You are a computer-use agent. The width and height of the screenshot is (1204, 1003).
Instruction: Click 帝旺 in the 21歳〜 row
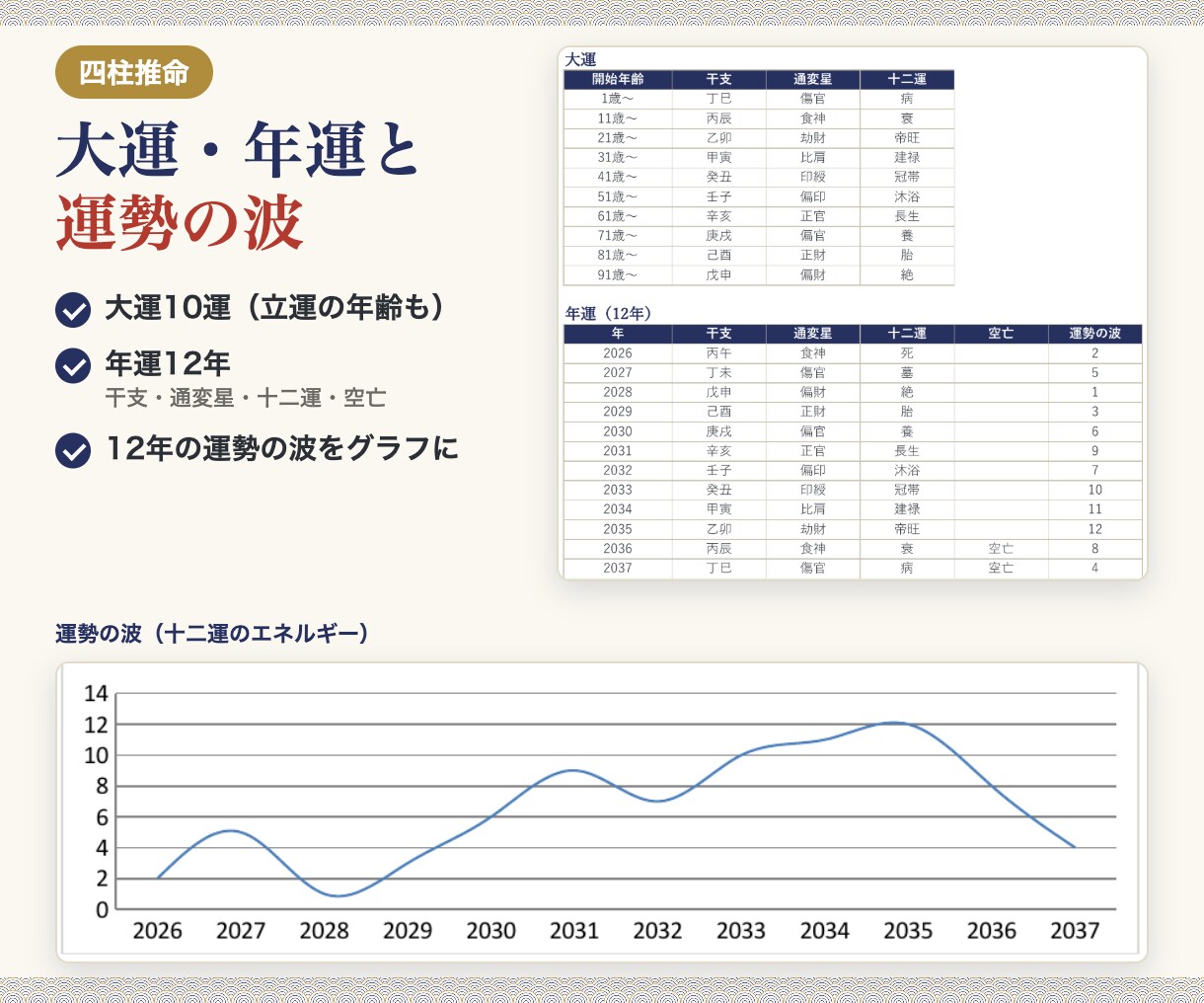point(907,138)
